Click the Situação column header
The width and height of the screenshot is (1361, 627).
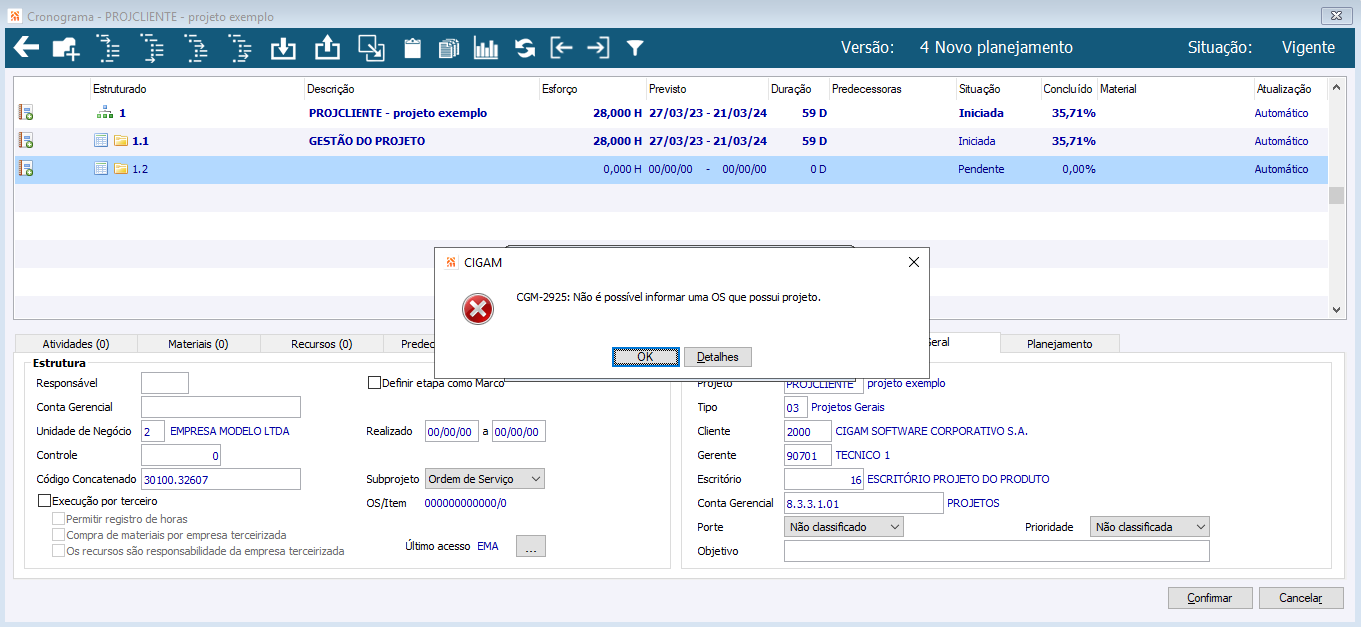coord(979,89)
